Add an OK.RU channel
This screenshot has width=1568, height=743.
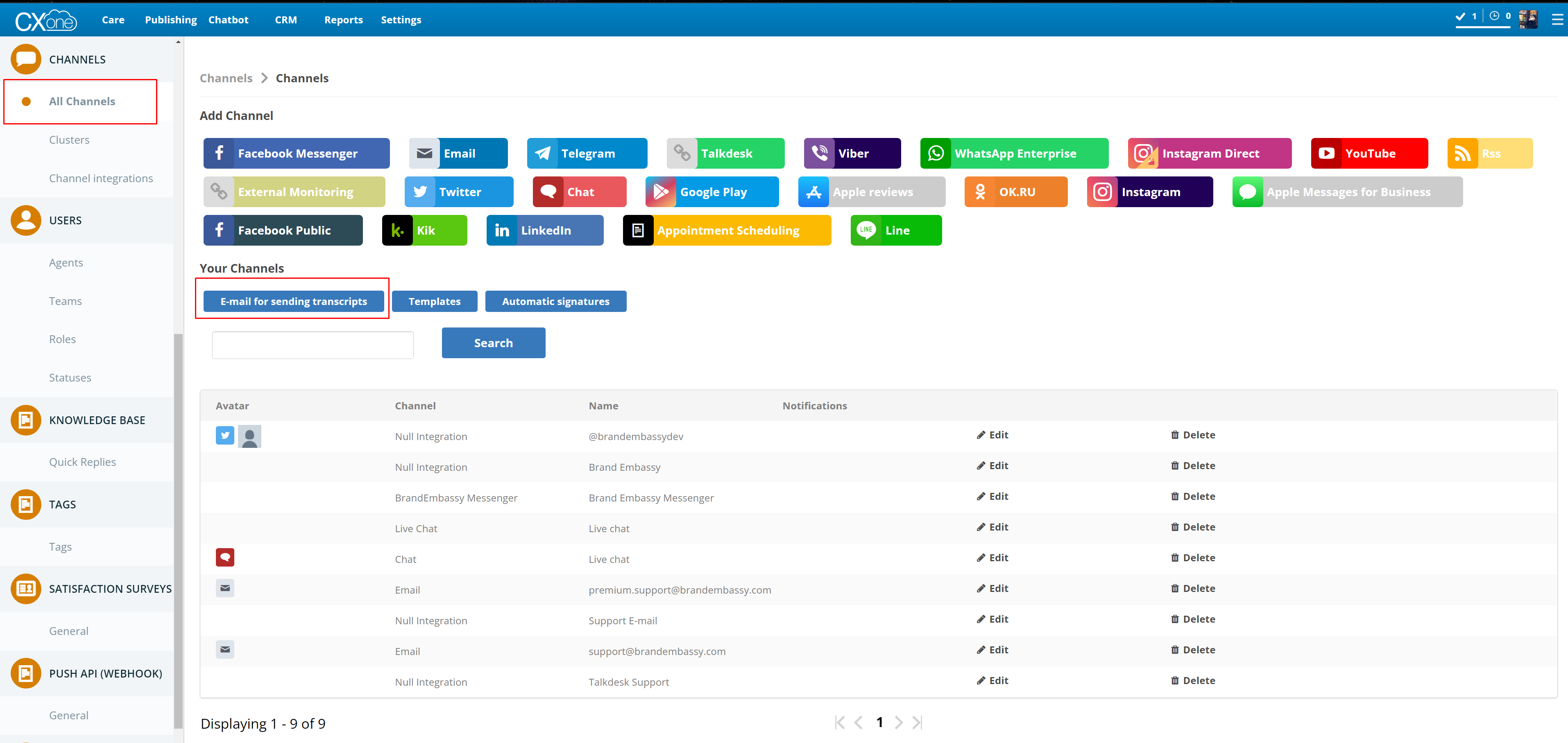(x=1016, y=192)
